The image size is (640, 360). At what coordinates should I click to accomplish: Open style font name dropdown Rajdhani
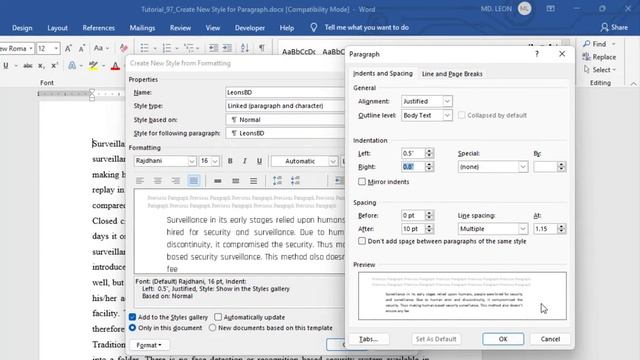click(x=192, y=161)
